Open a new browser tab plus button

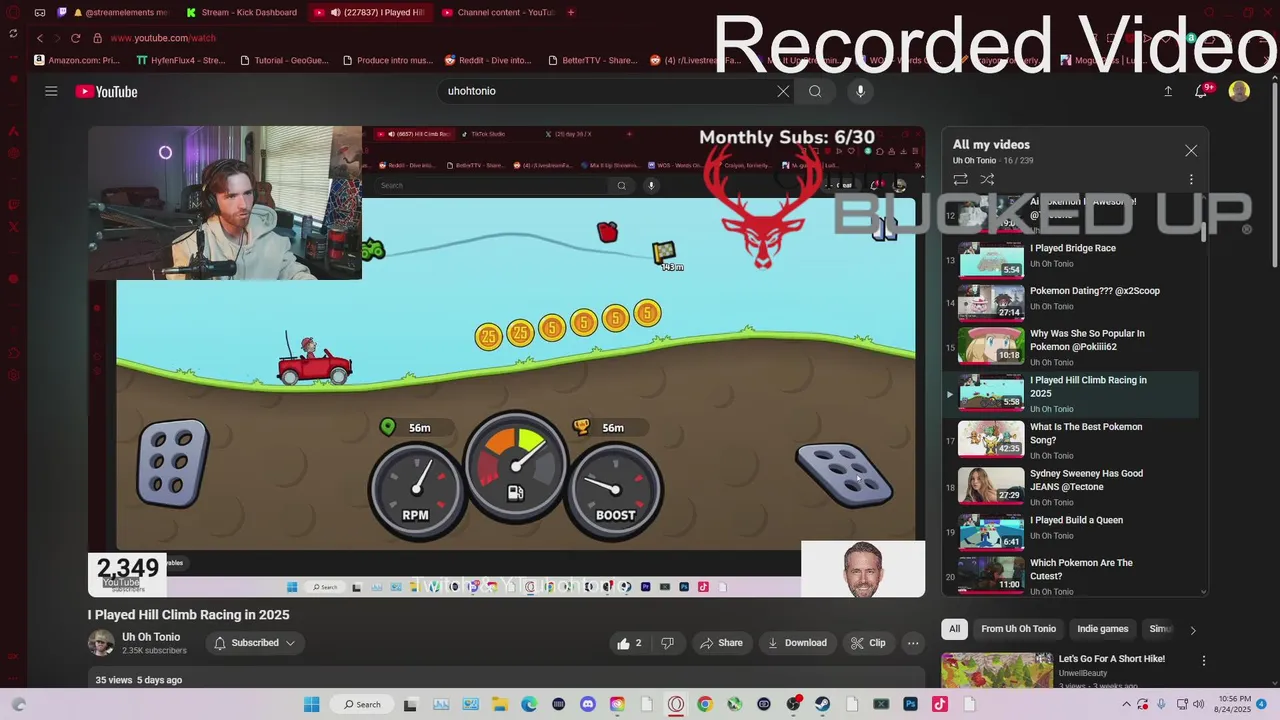tap(571, 12)
